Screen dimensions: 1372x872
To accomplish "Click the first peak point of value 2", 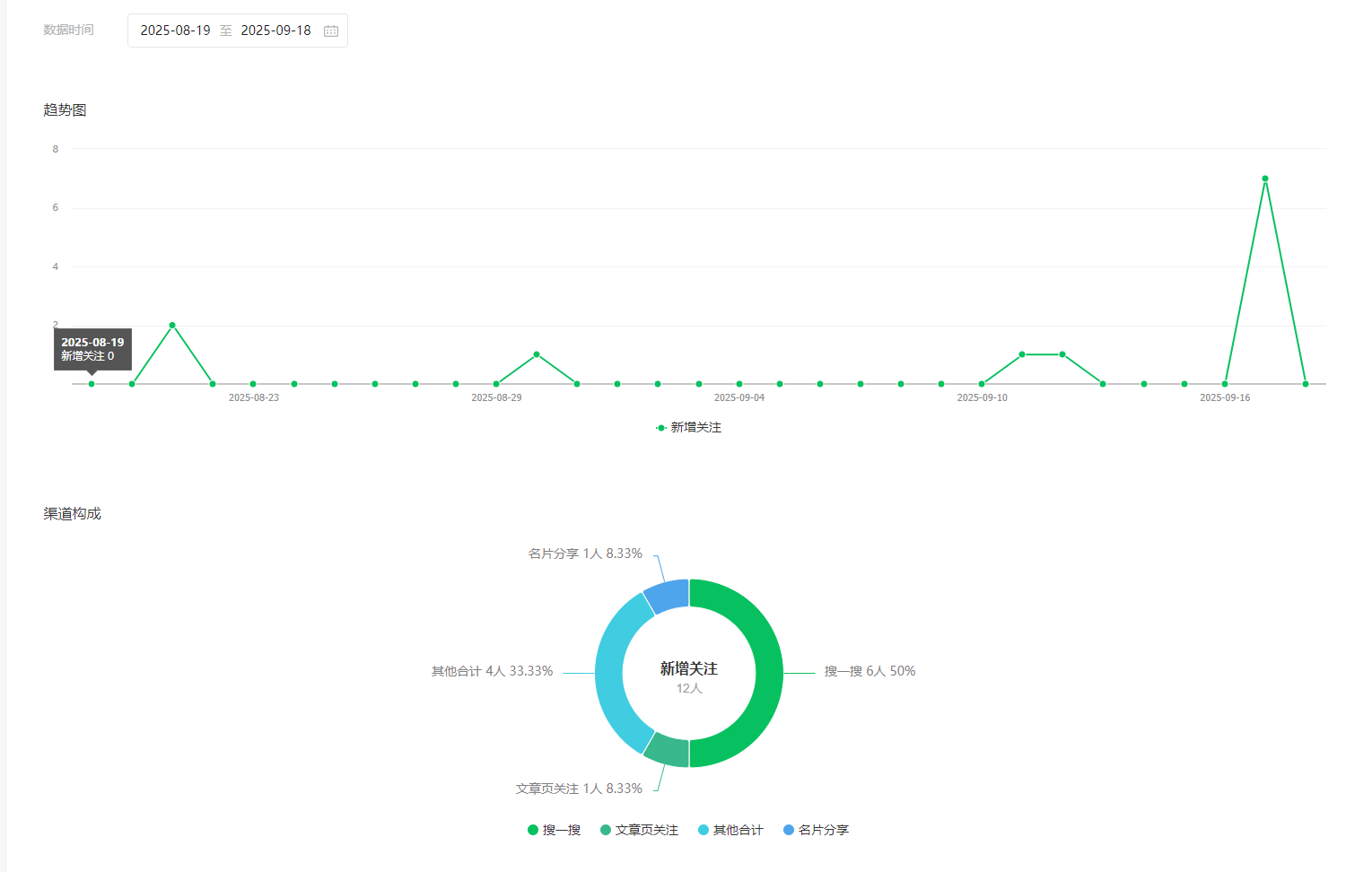I will [x=172, y=325].
